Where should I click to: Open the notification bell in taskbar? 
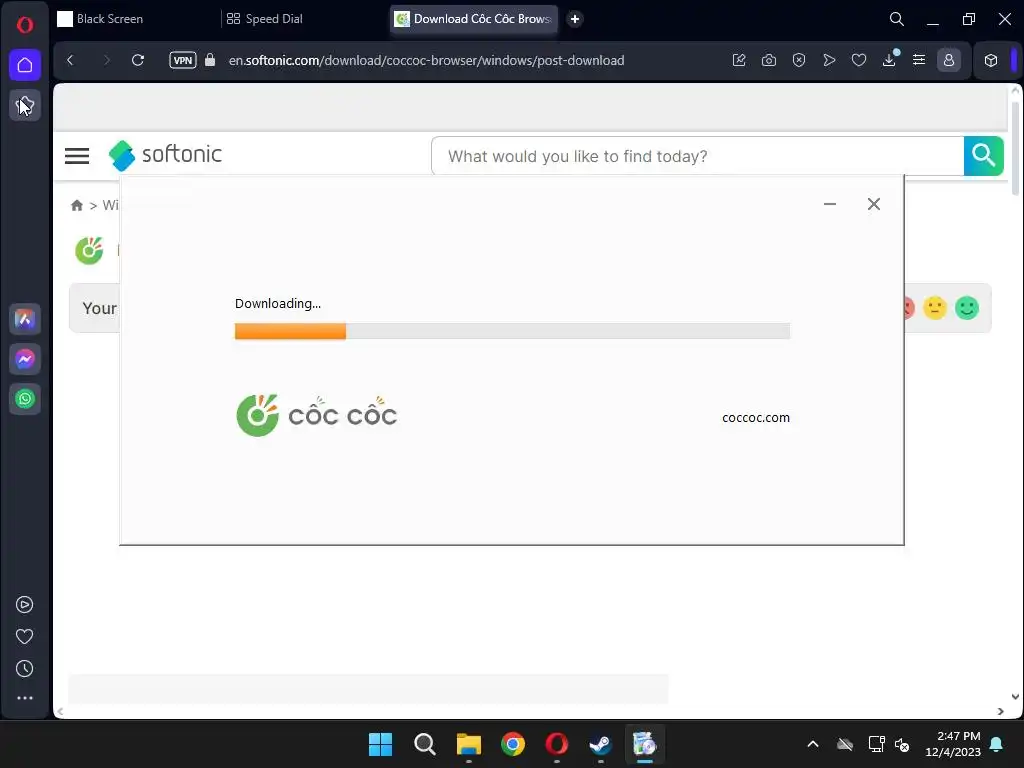tap(997, 744)
